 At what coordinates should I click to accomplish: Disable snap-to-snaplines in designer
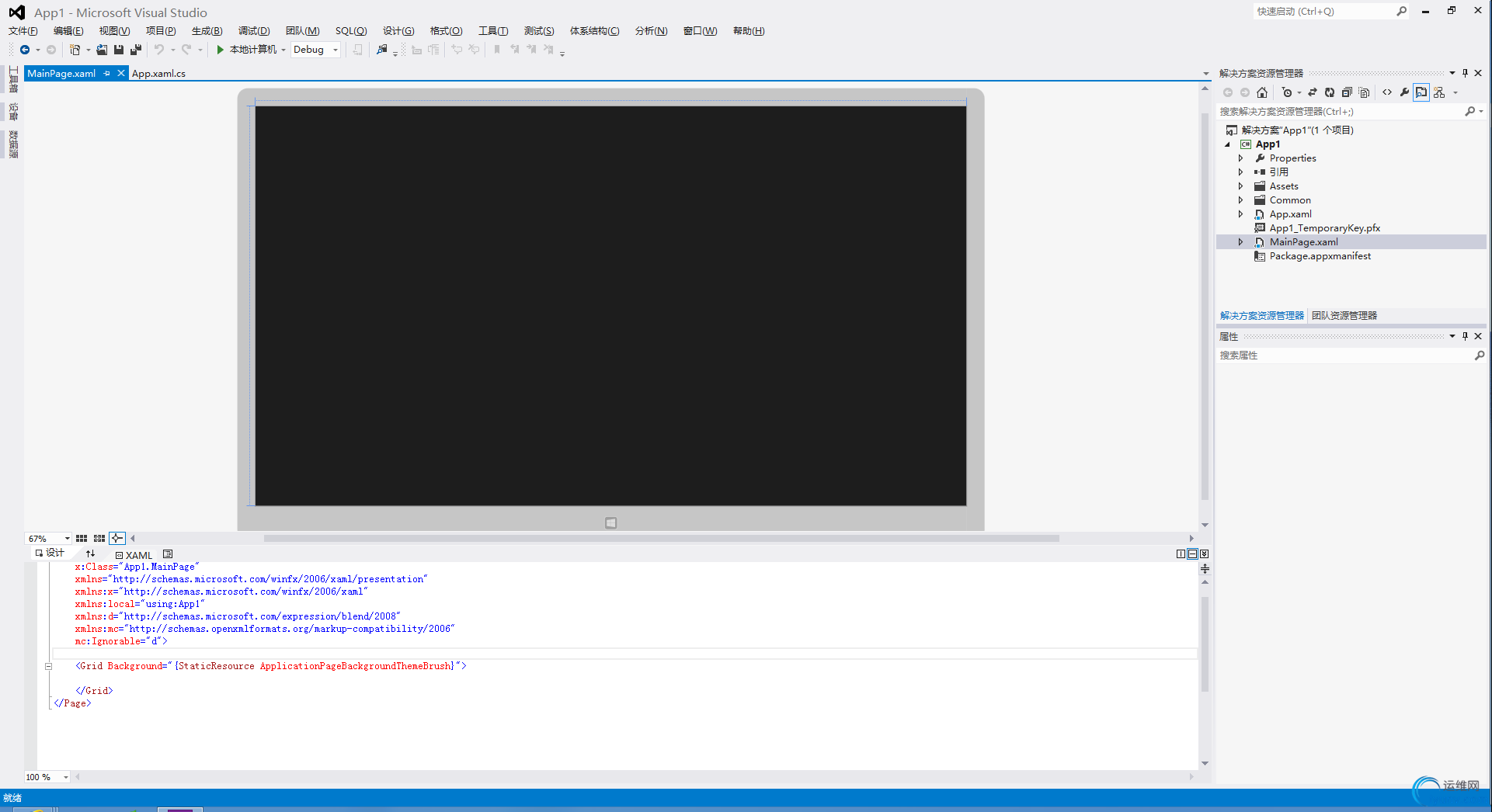pos(117,538)
